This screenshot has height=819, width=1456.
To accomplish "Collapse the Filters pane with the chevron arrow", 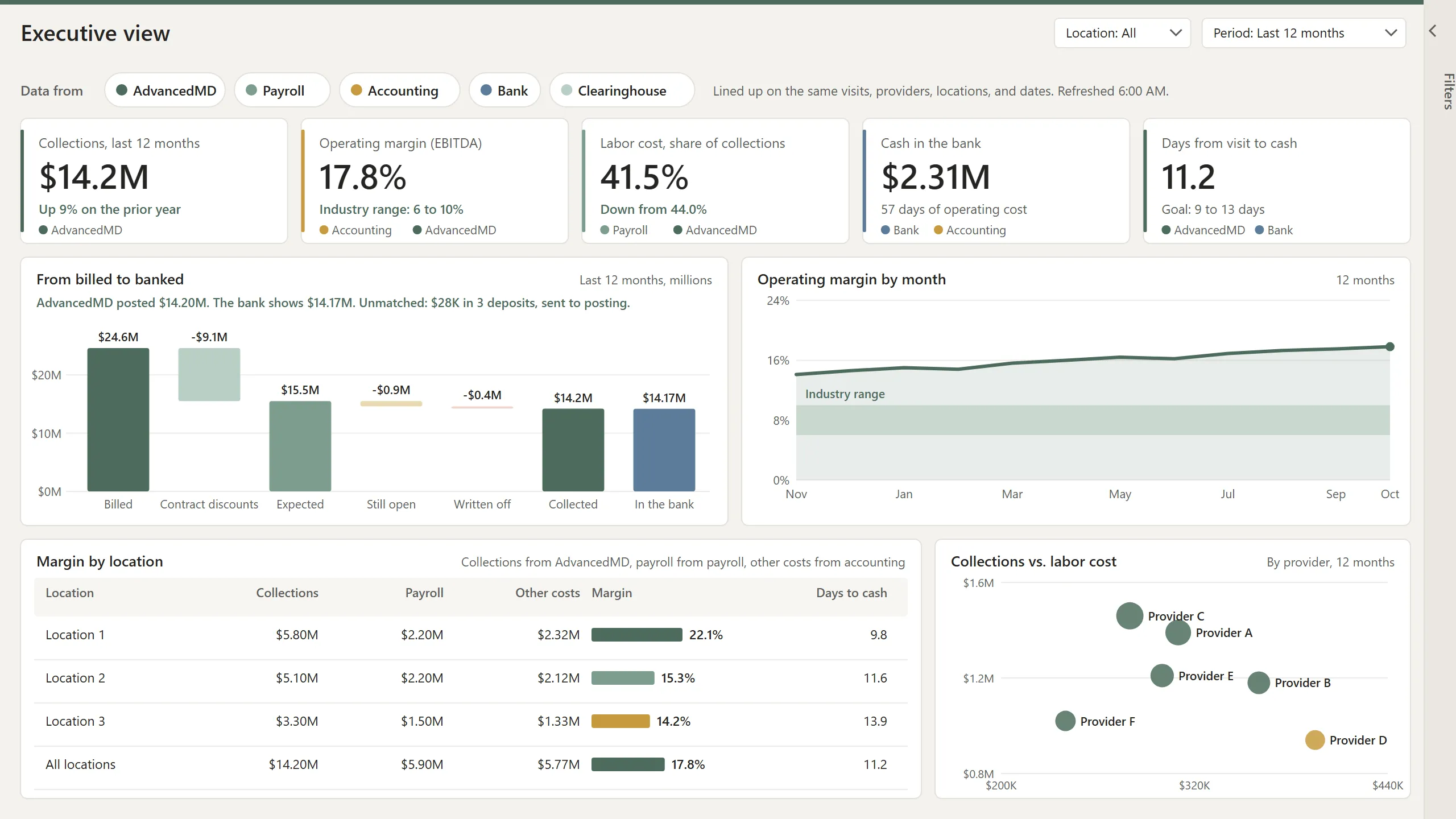I will (x=1433, y=31).
